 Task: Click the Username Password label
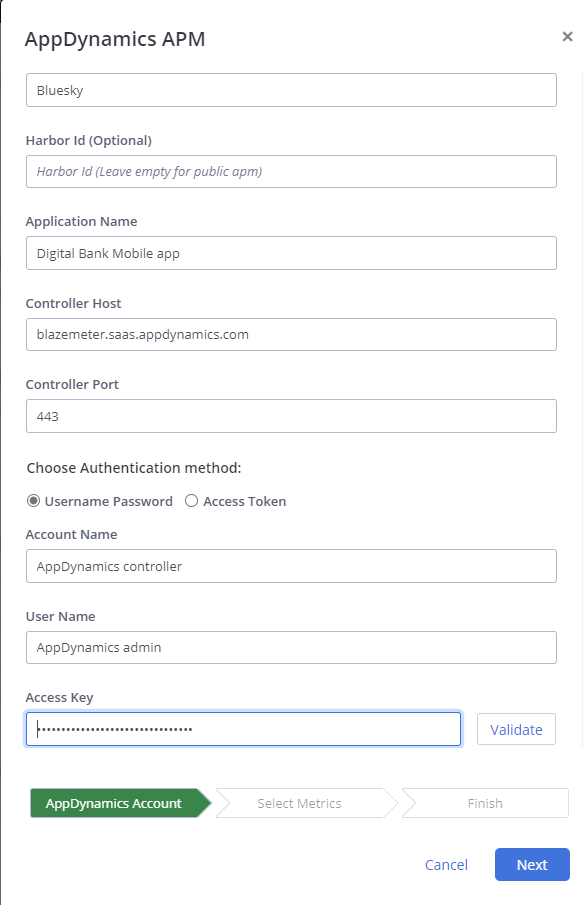pos(109,502)
